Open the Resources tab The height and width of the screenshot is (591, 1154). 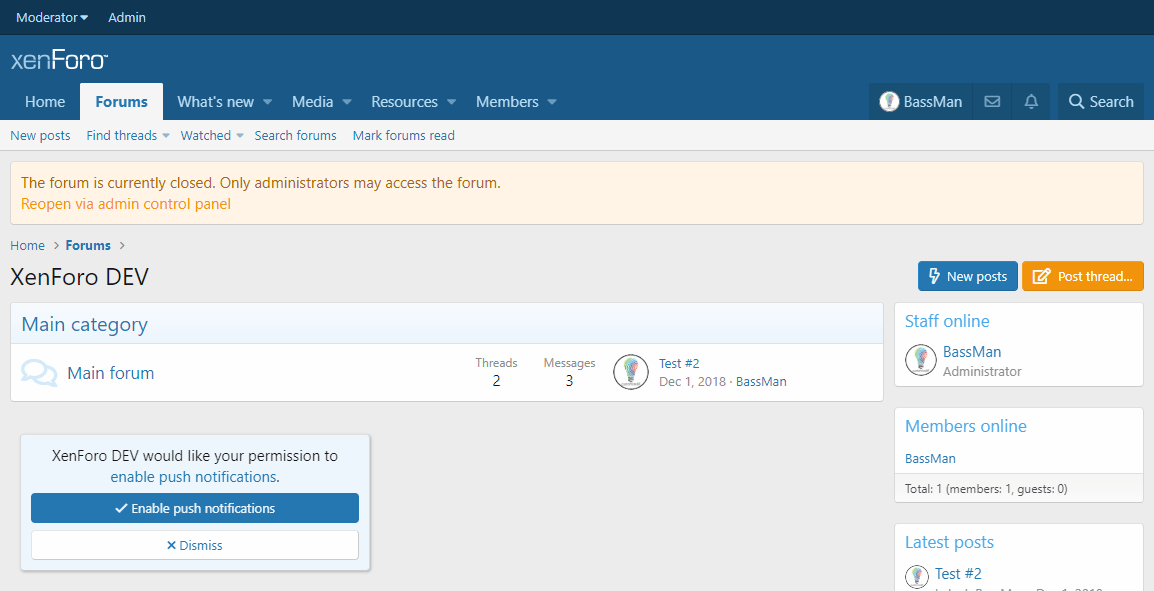click(404, 102)
